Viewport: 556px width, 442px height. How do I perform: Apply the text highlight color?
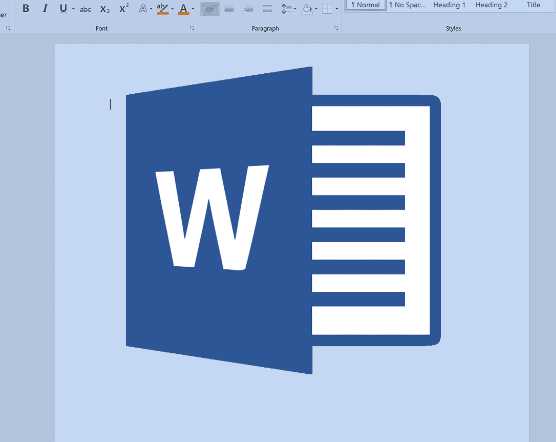(162, 9)
